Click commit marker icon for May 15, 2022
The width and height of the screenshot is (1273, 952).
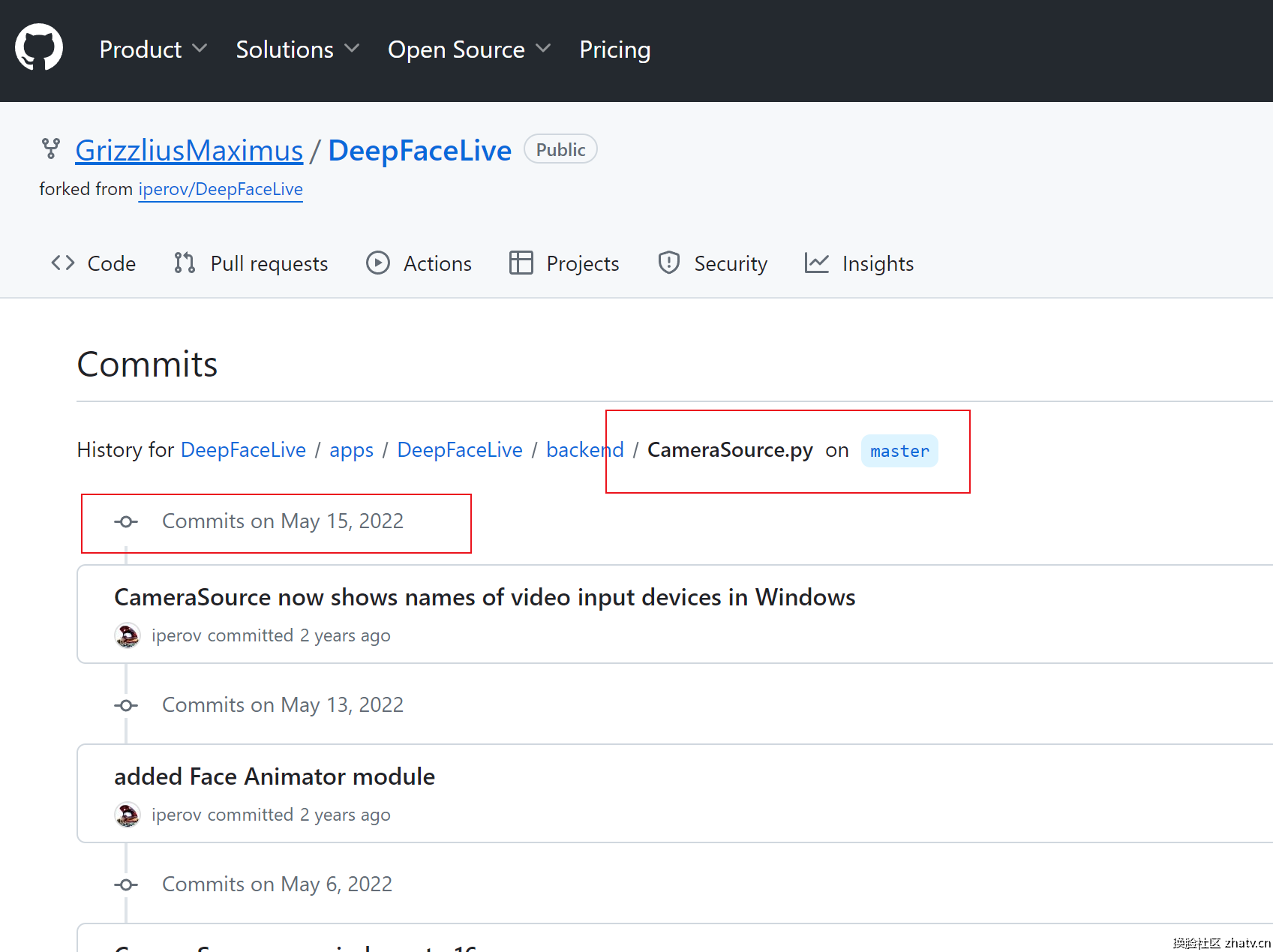[x=126, y=521]
